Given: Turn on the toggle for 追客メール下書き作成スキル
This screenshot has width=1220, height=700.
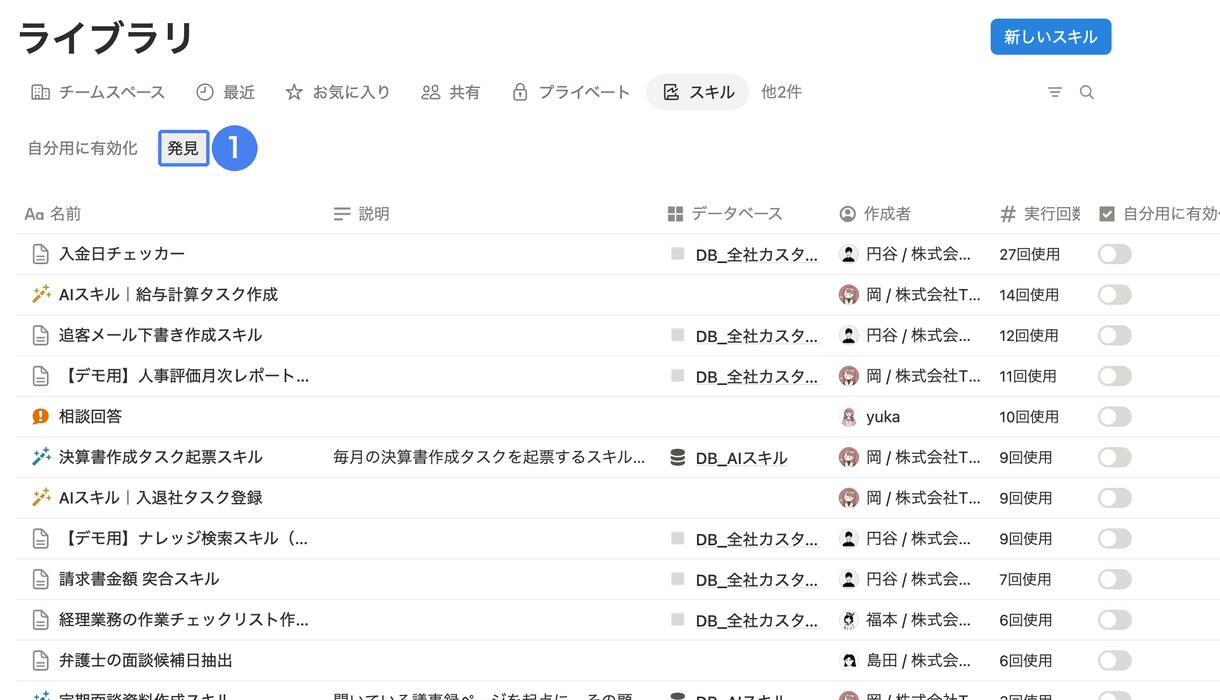Looking at the screenshot, I should click(1115, 335).
